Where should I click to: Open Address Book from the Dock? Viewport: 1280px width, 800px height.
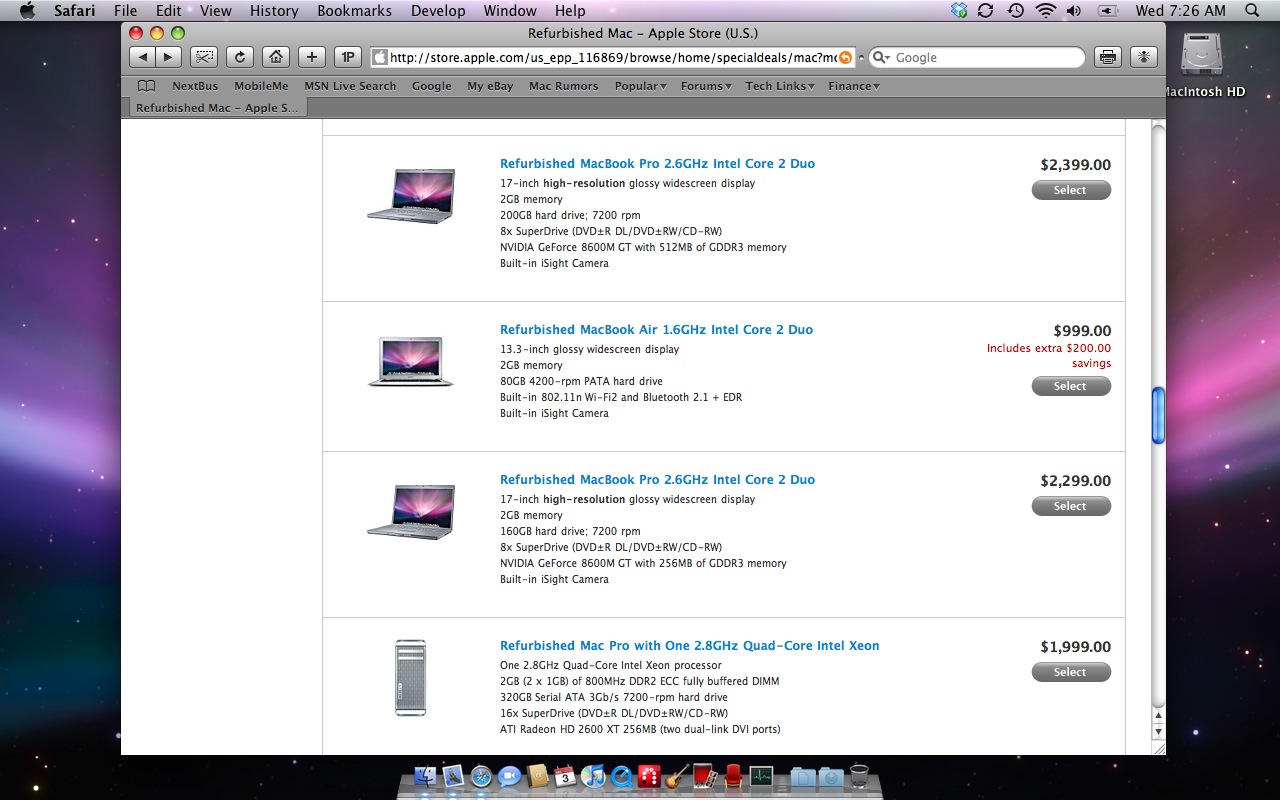pos(538,776)
